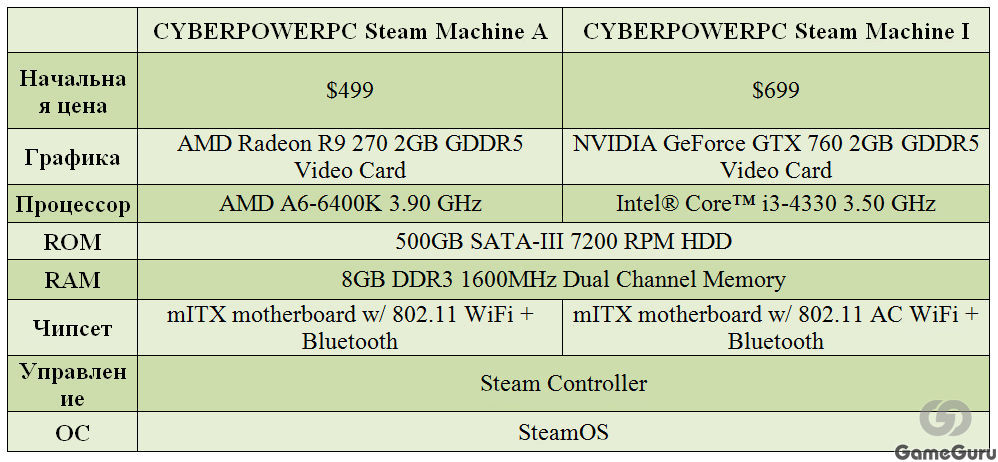Viewport: 998px width, 462px height.
Task: Select the CYBERPOWERPC Steam Machine A header
Action: (350, 31)
